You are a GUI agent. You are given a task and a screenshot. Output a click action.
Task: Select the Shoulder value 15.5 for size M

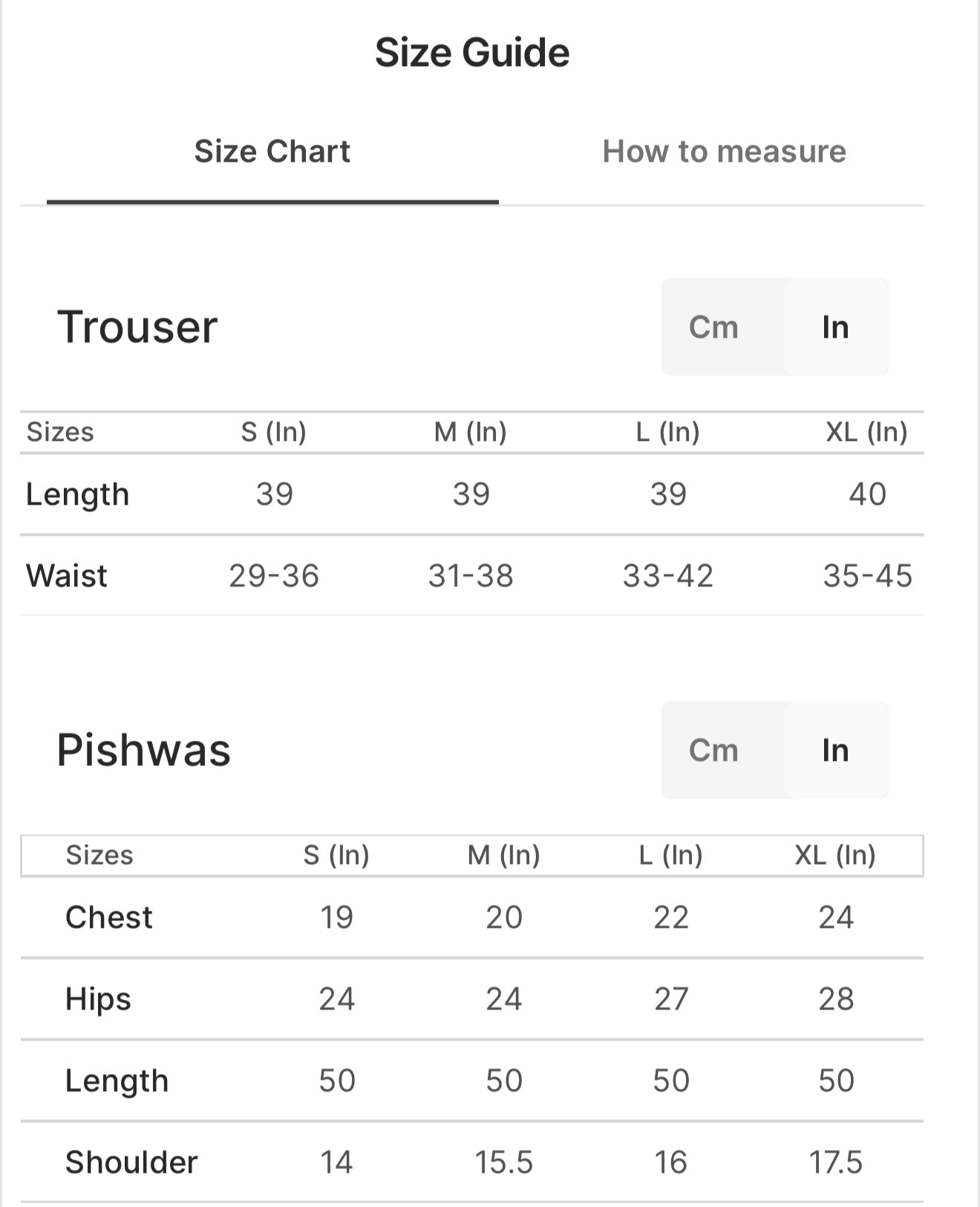click(x=503, y=1162)
